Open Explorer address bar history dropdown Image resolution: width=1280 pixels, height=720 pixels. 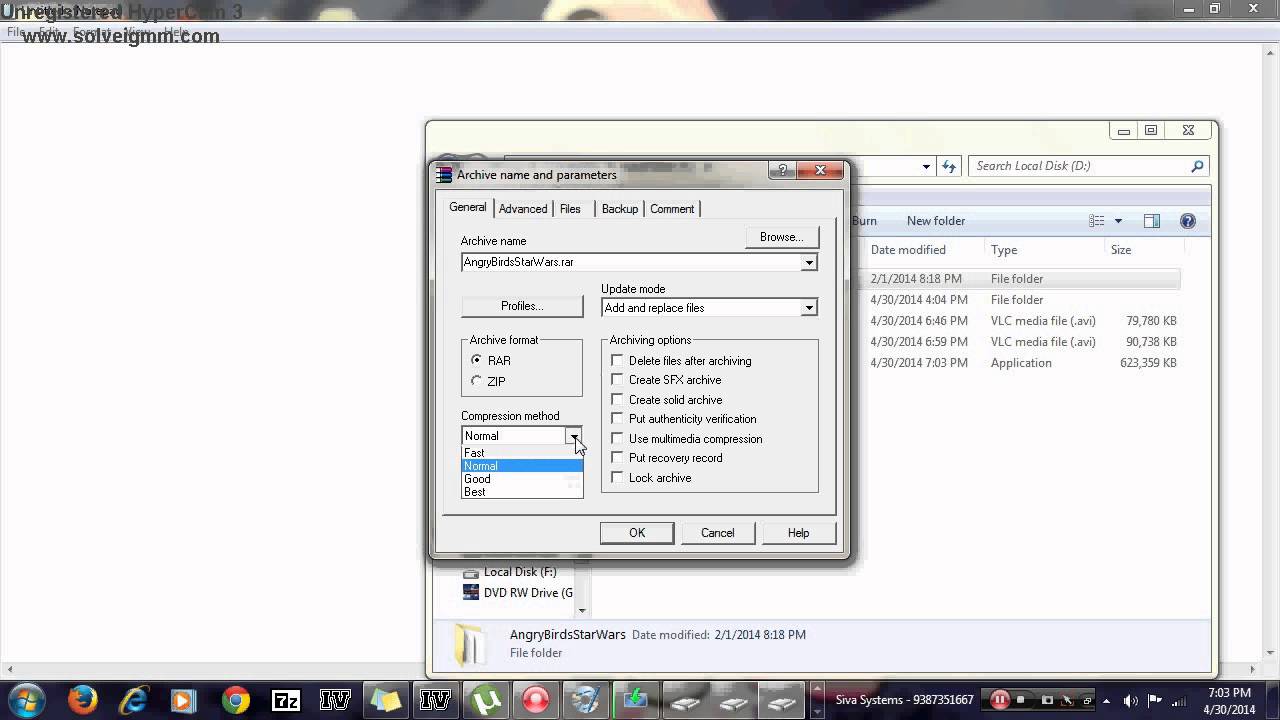coord(926,166)
